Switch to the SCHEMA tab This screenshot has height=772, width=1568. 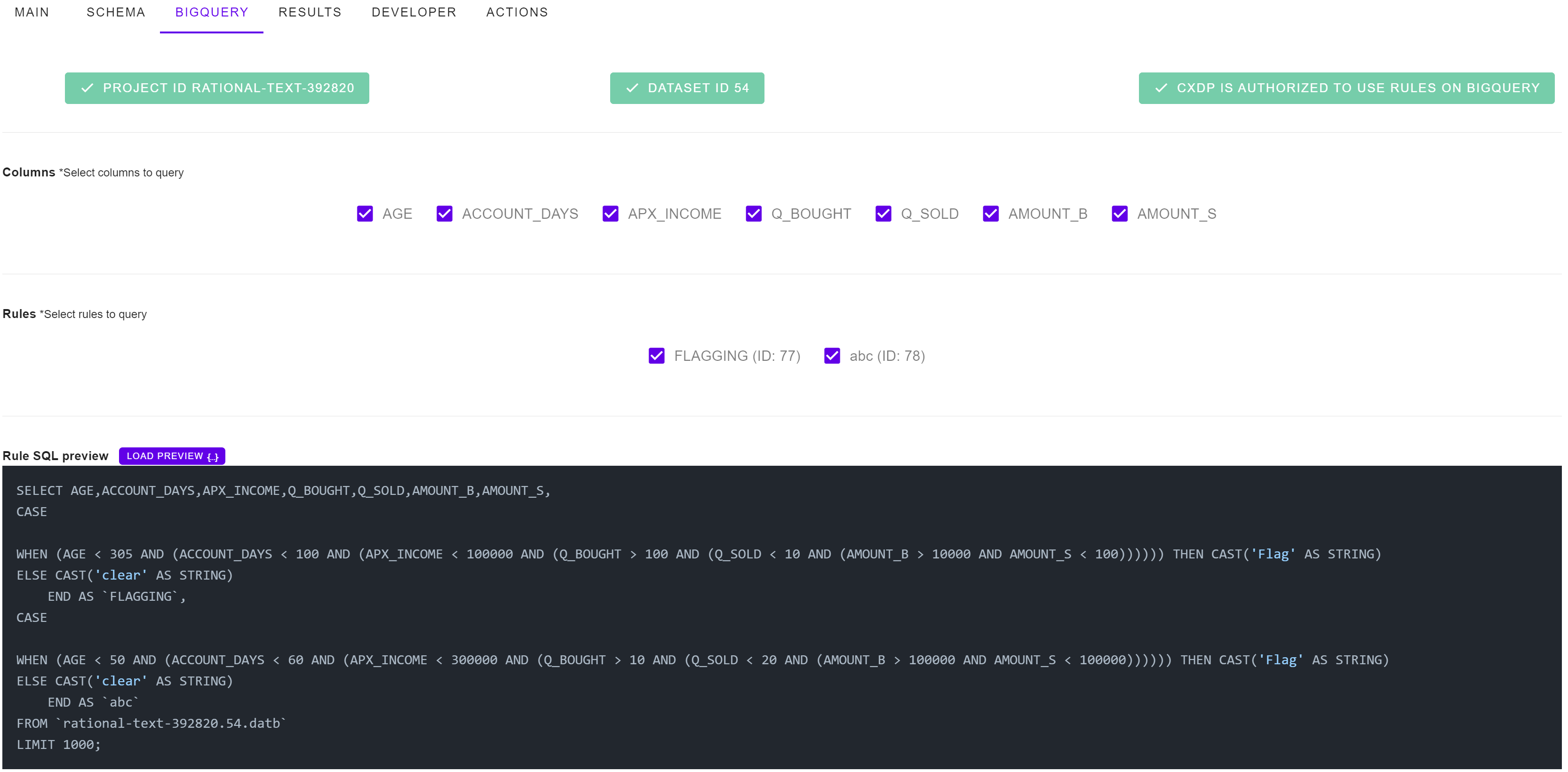[116, 12]
